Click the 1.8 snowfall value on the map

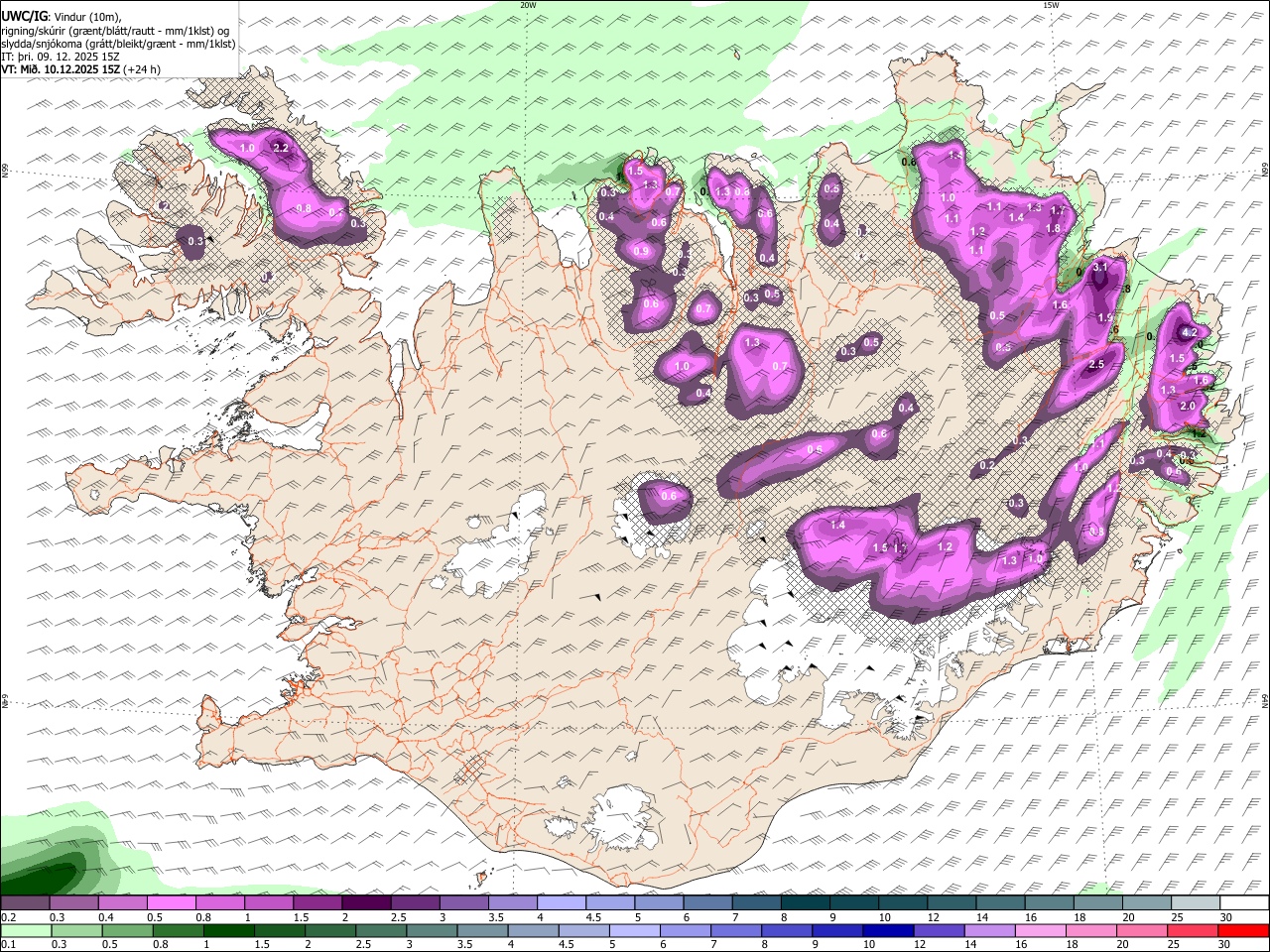[x=1054, y=228]
